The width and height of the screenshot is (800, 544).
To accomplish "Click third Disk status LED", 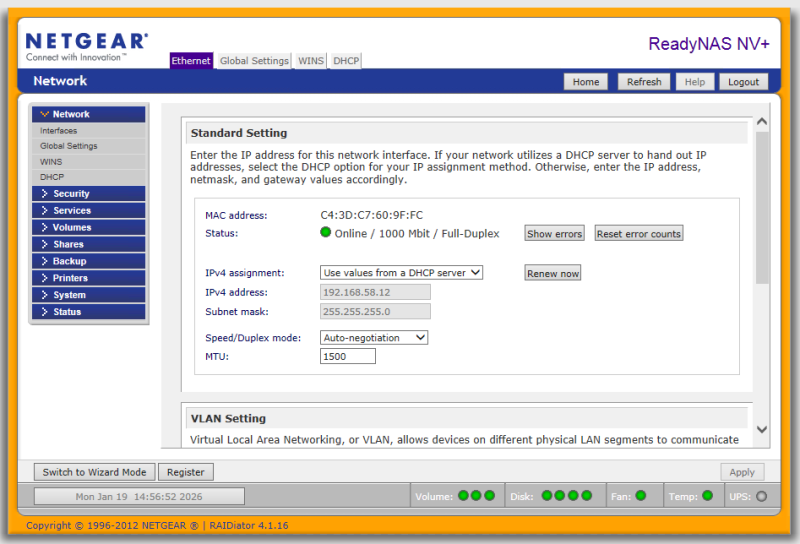I will (x=573, y=496).
